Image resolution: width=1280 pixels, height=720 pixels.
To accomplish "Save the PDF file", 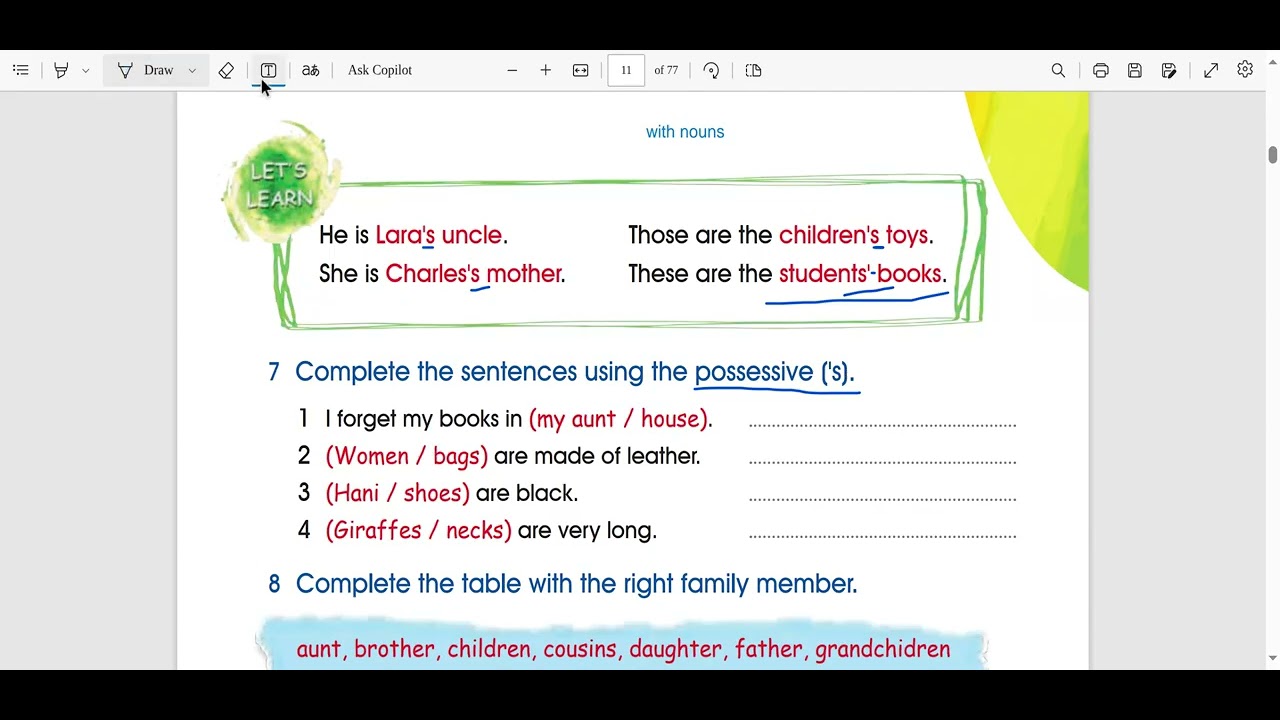I will click(1135, 70).
